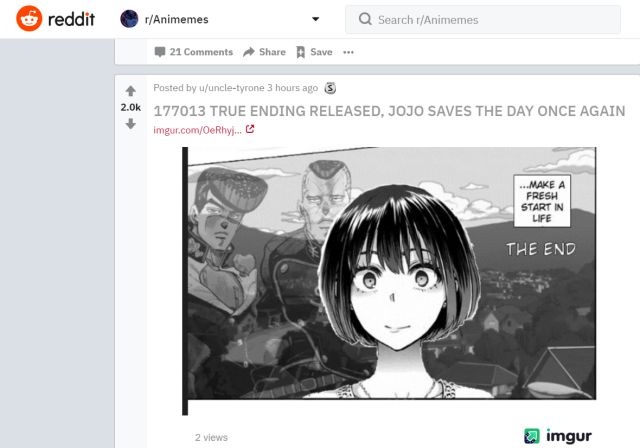Click the imgur logo under the image
640x448 pixels.
[558, 436]
